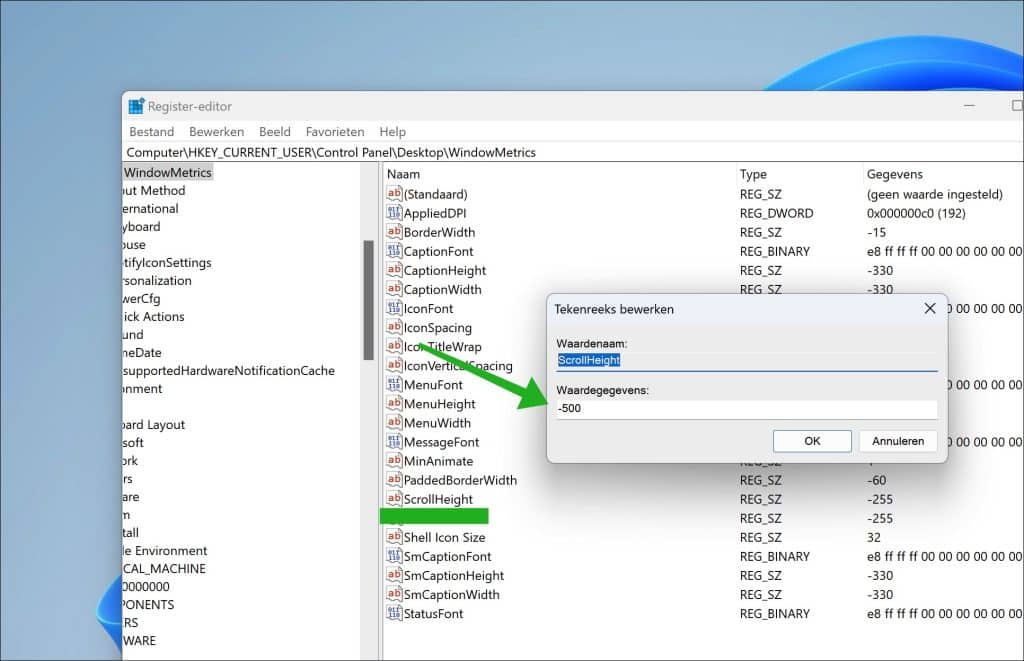This screenshot has width=1024, height=661.
Task: Select the ScrollHeight string icon
Action: tap(394, 498)
